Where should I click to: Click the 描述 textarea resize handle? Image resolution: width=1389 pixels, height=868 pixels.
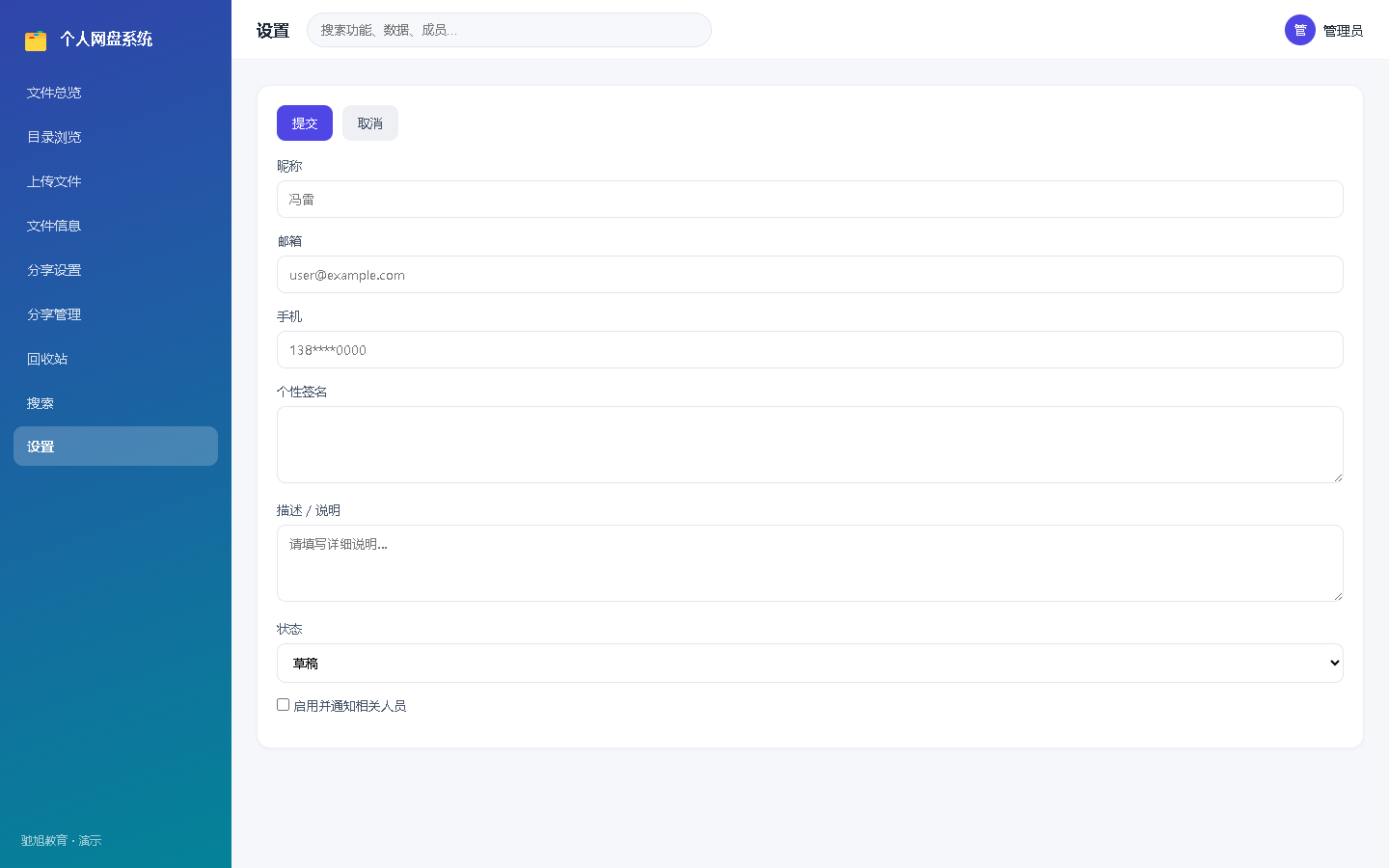[1338, 596]
